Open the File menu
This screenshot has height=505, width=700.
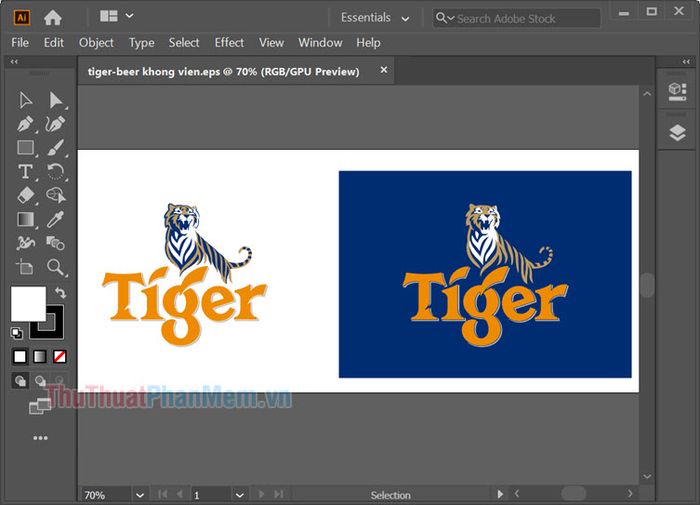point(20,42)
